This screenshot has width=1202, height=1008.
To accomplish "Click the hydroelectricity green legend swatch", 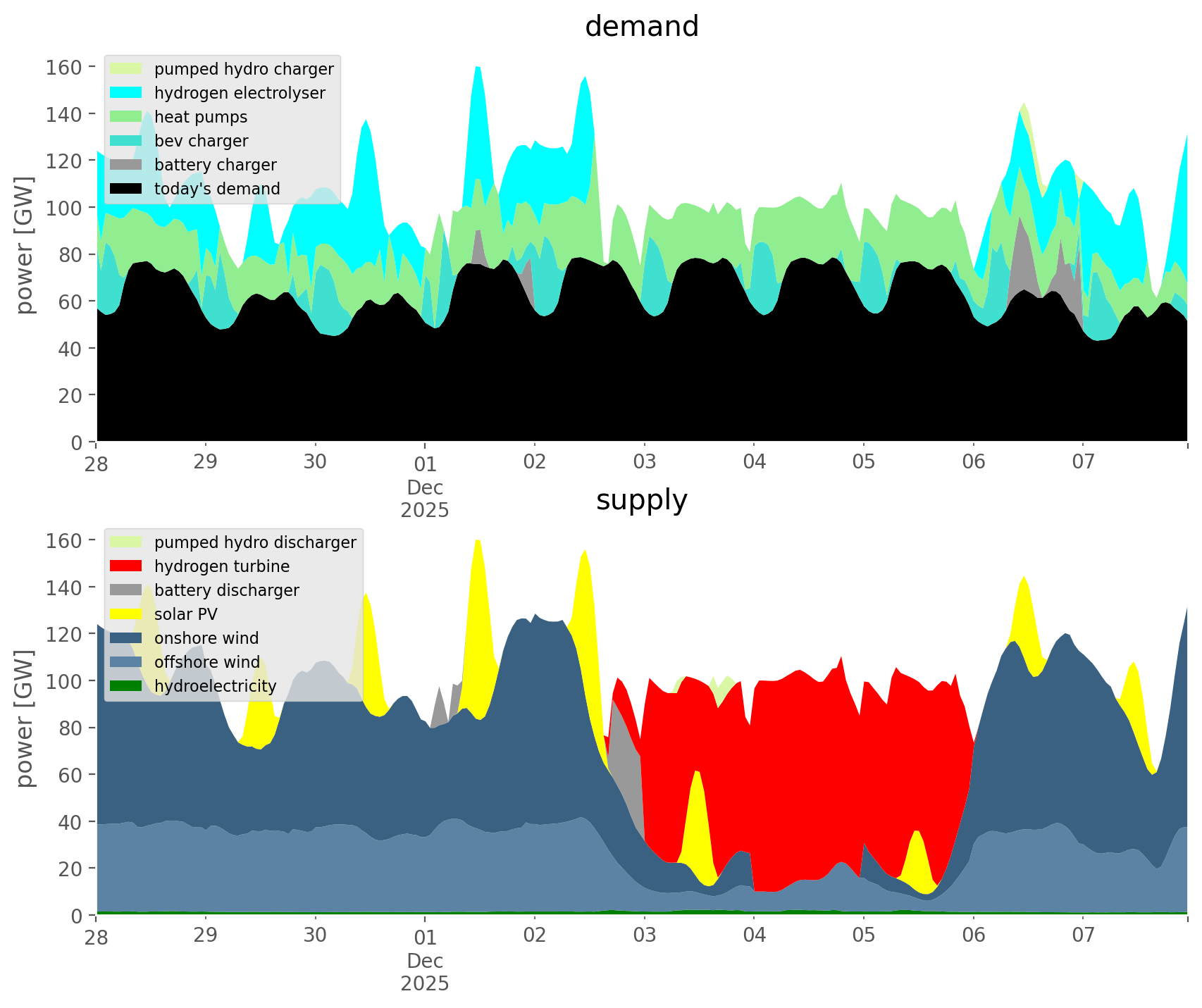I will click(x=125, y=686).
